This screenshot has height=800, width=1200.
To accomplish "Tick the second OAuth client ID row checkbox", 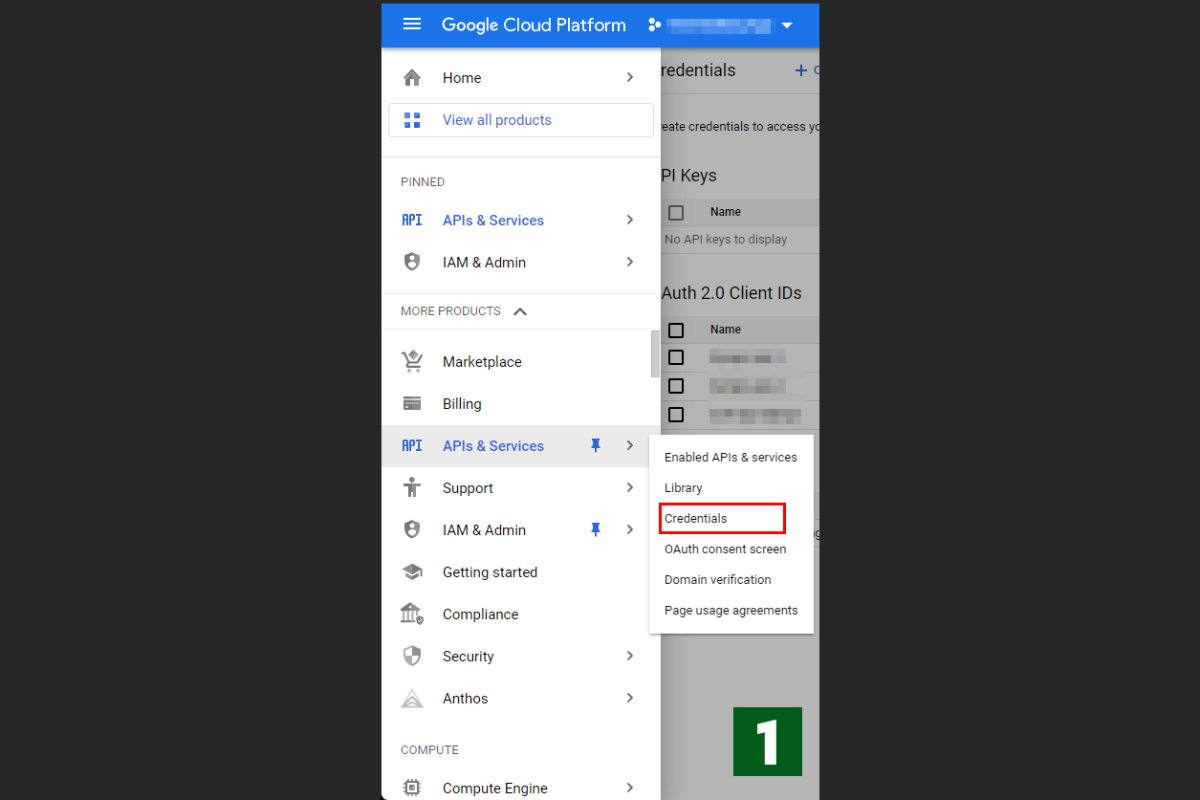I will 676,386.
